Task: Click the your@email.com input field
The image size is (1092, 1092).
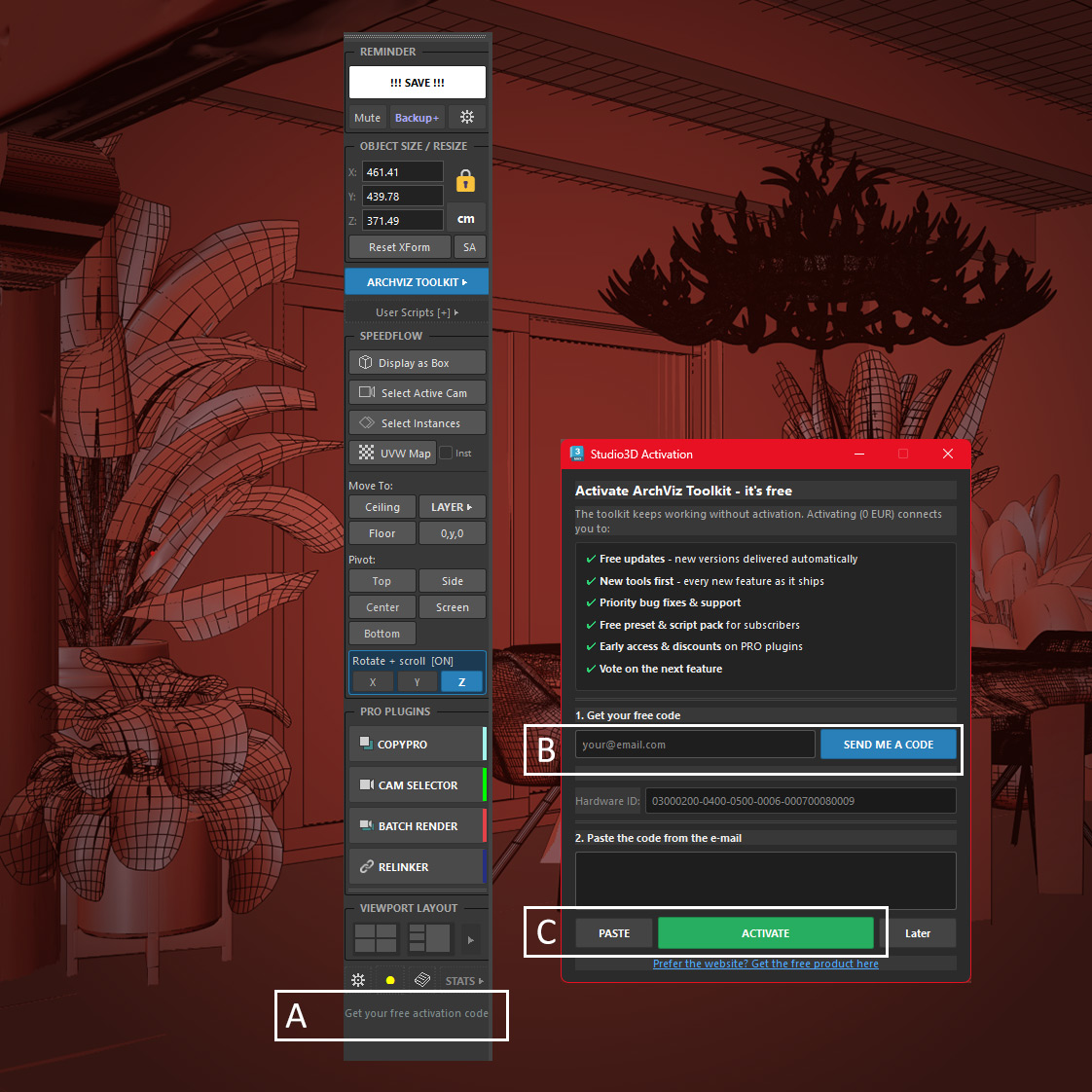Action: pyautogui.click(x=695, y=745)
